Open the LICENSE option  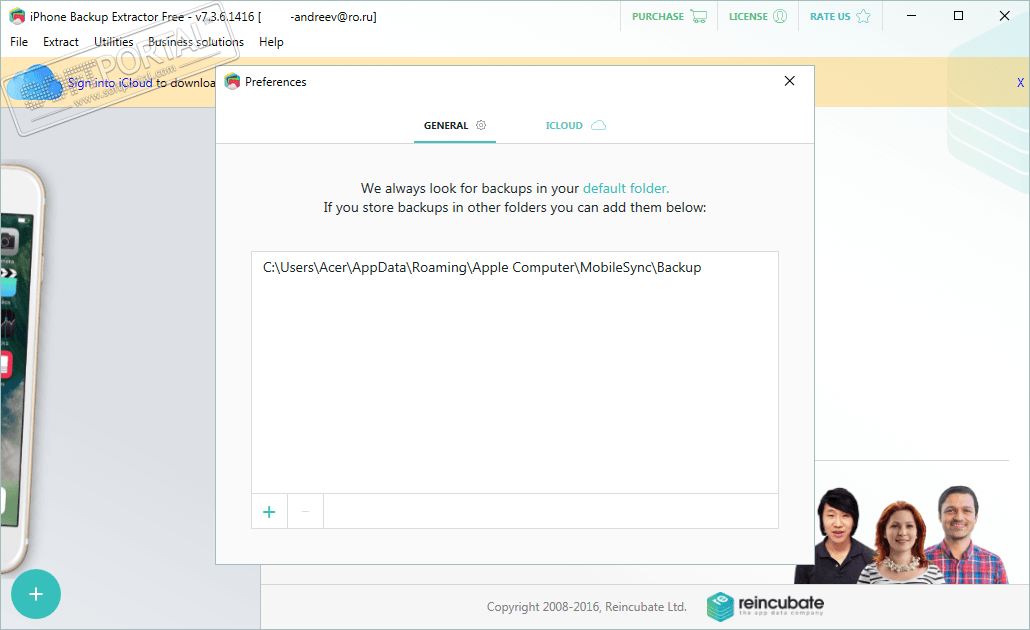(x=757, y=16)
